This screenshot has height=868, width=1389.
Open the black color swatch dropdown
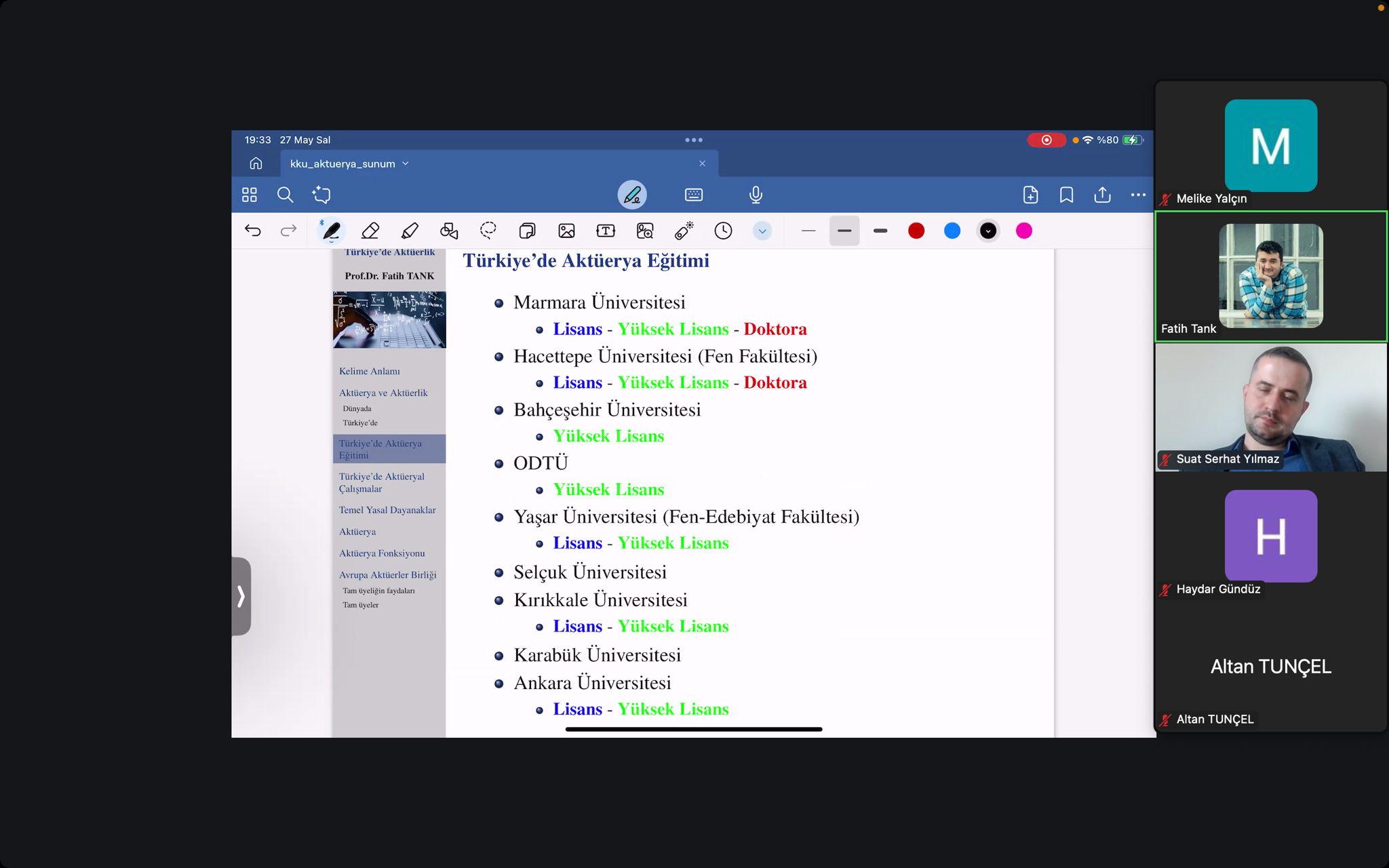click(988, 231)
